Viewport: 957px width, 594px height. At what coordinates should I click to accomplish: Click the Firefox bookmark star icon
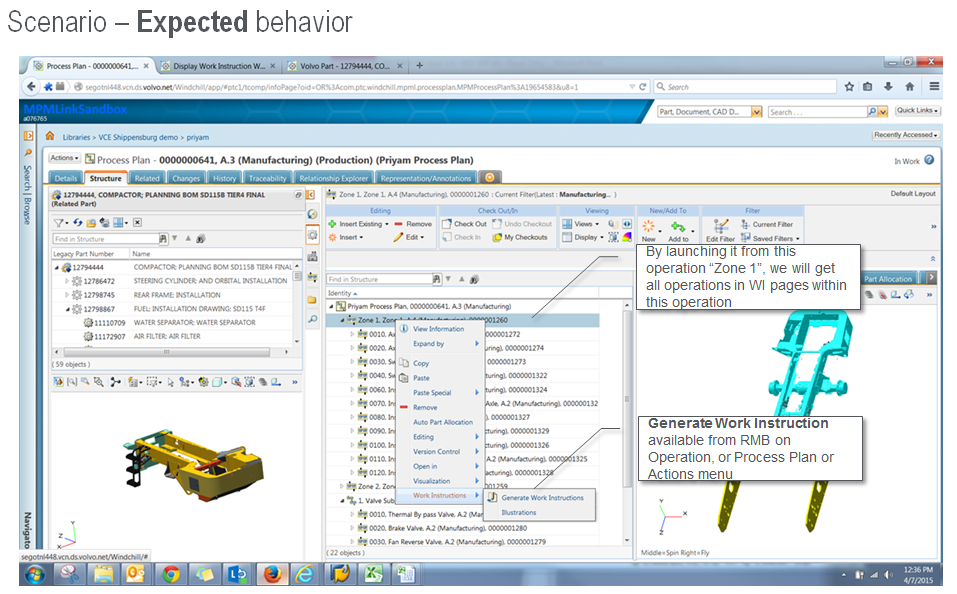point(849,87)
